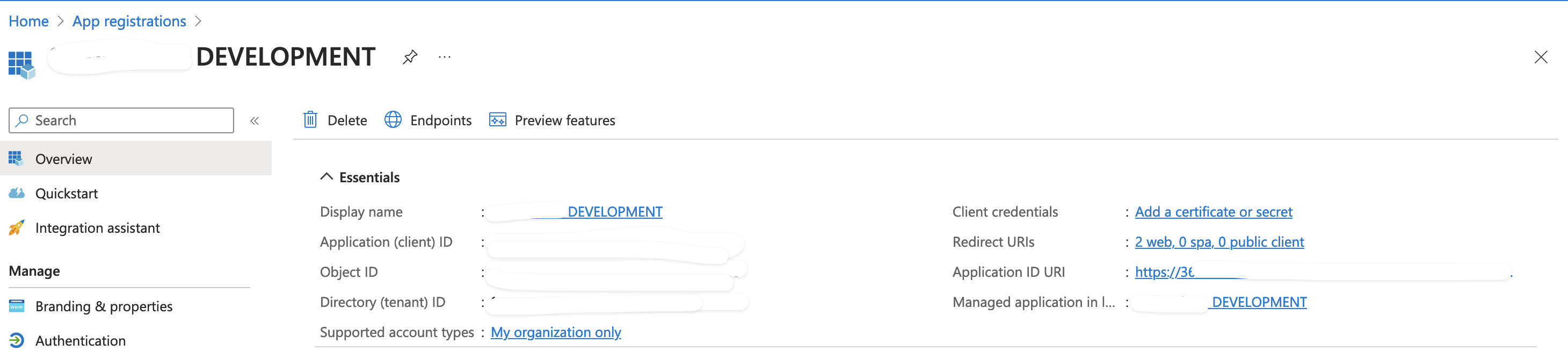Click the Home breadcrumb link
The image size is (1568, 358).
pos(28,21)
